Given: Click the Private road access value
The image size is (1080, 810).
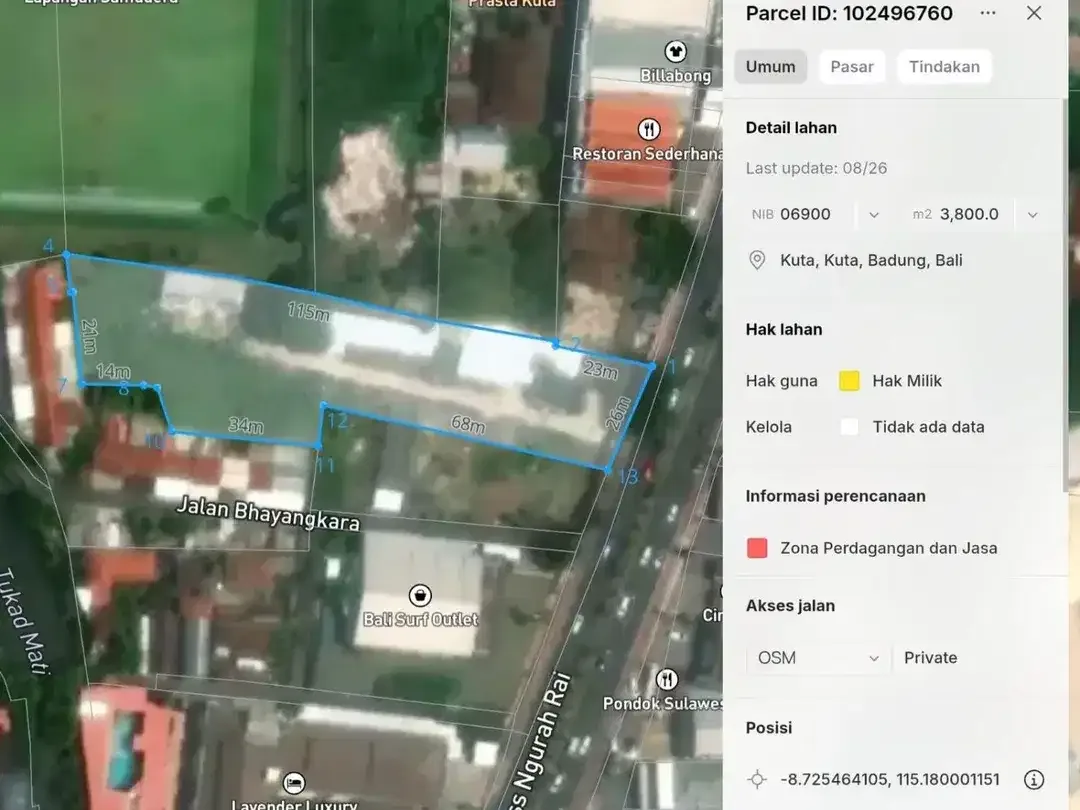Looking at the screenshot, I should [931, 658].
